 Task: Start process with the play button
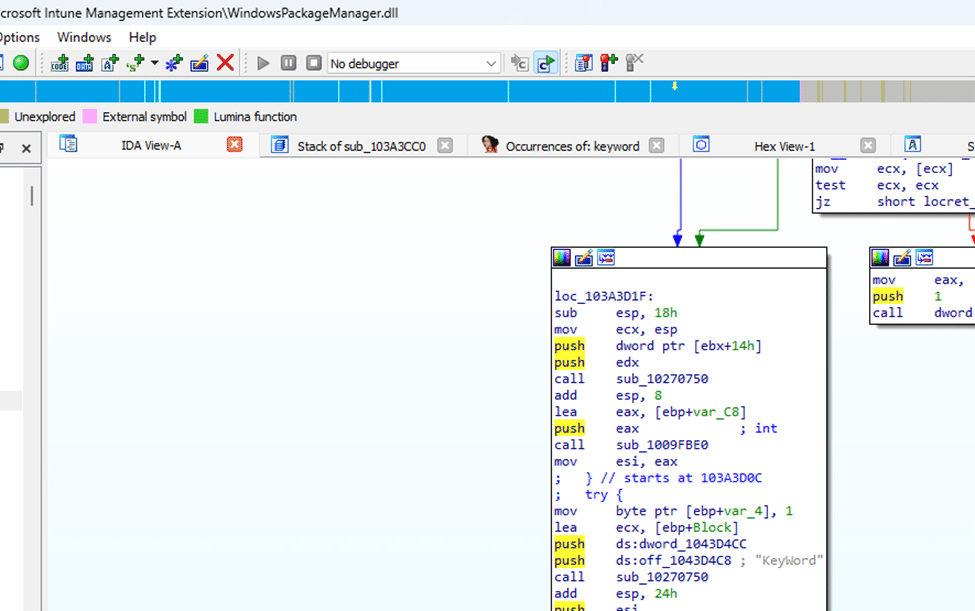pos(263,63)
